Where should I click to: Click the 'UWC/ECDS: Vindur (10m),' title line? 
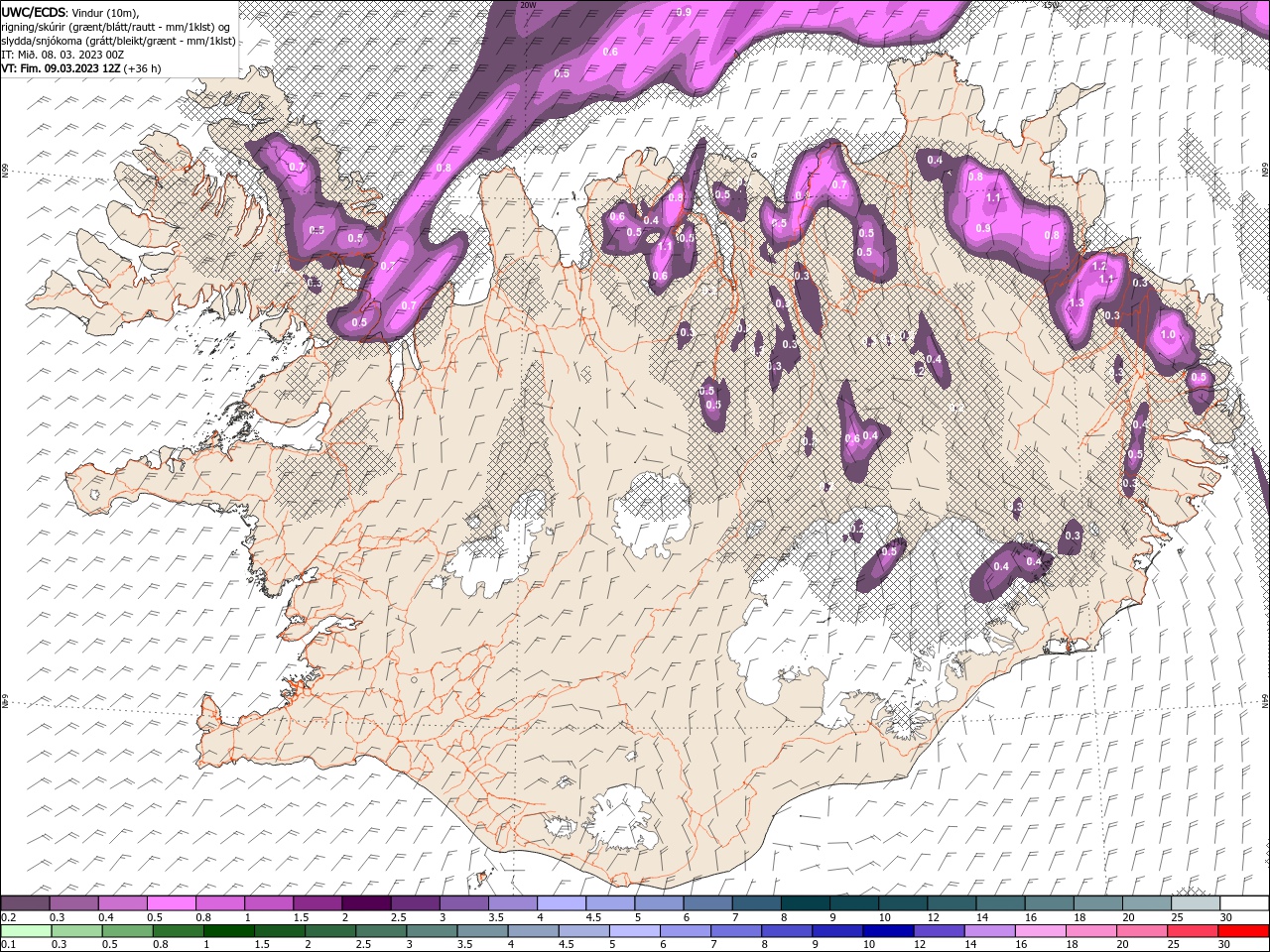click(69, 12)
